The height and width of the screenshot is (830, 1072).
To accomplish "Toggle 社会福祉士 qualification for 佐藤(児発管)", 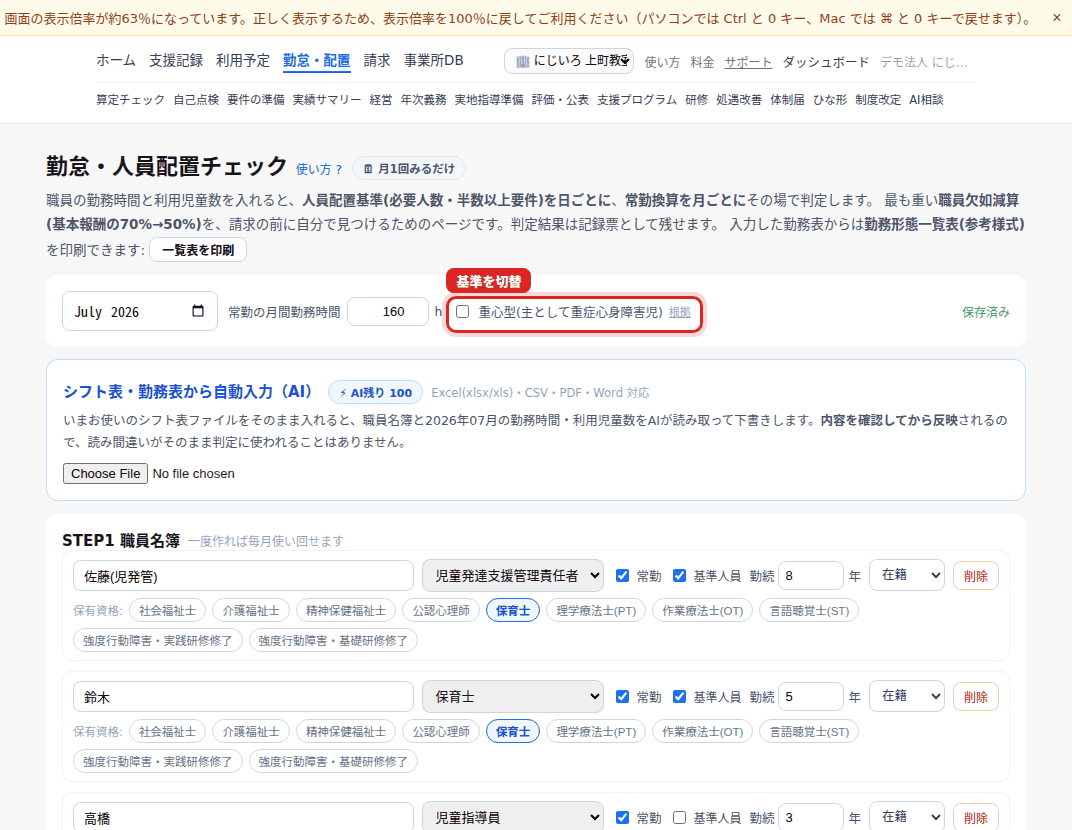I will 168,611.
